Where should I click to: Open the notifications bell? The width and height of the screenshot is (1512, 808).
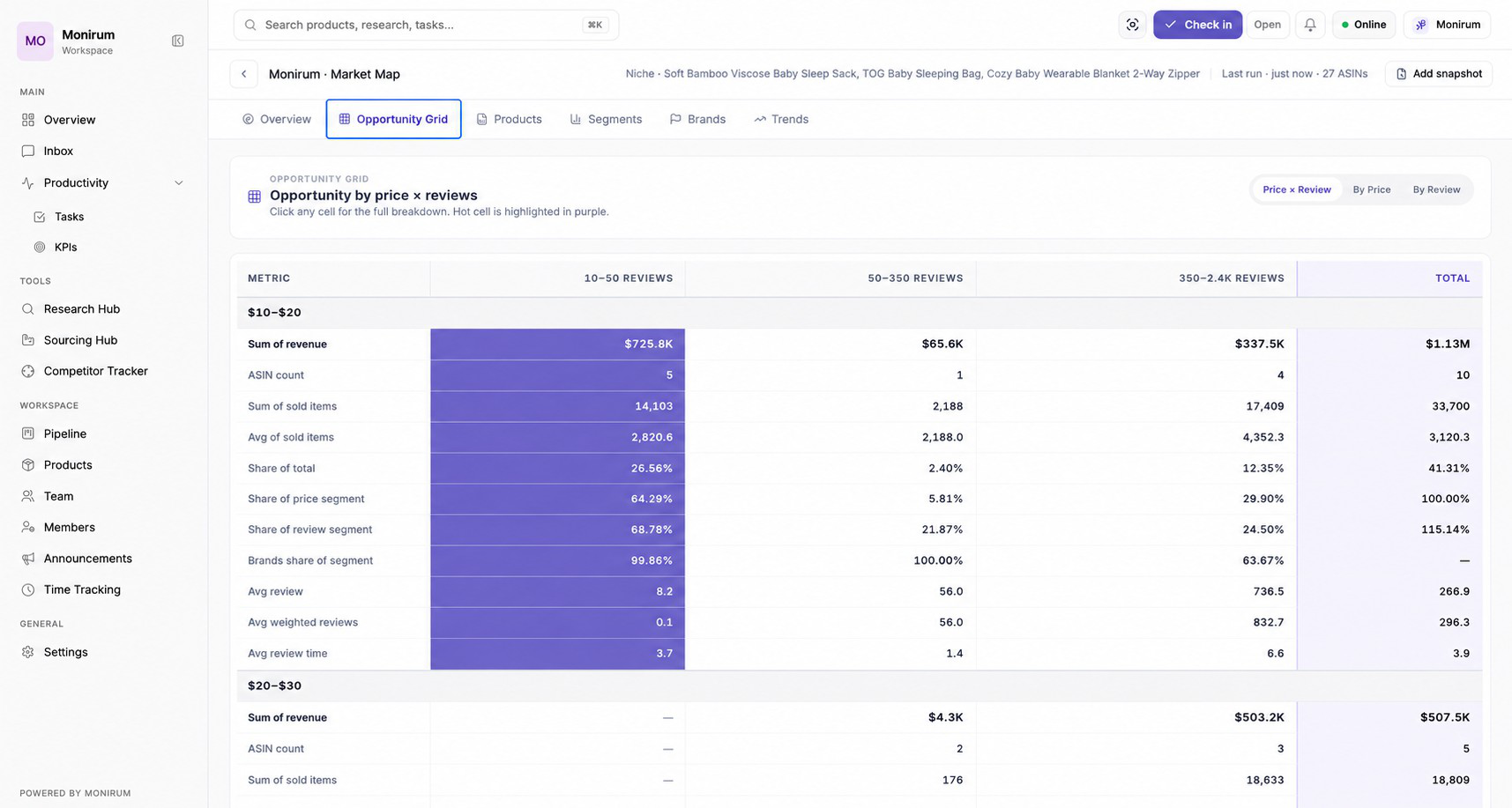pyautogui.click(x=1310, y=25)
